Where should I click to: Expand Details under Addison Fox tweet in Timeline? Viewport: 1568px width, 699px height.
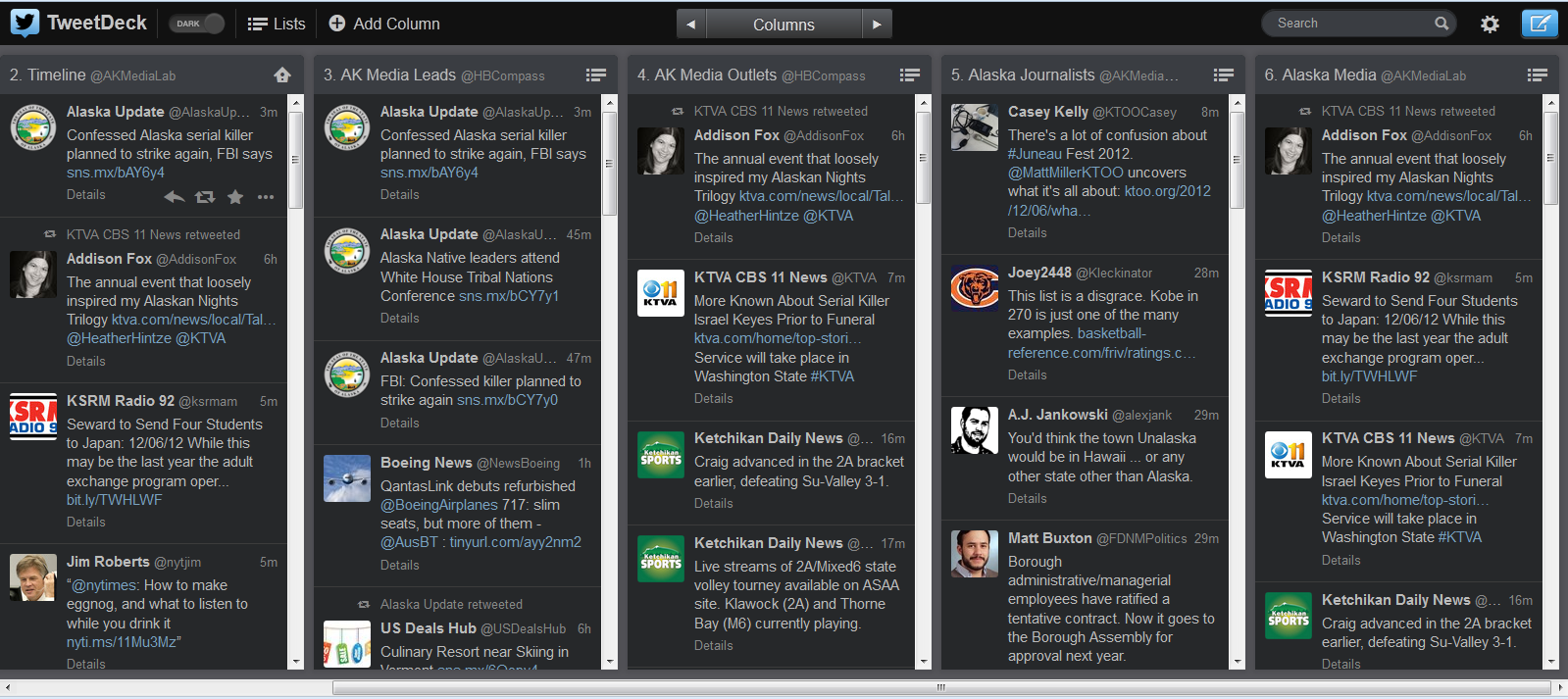click(86, 361)
